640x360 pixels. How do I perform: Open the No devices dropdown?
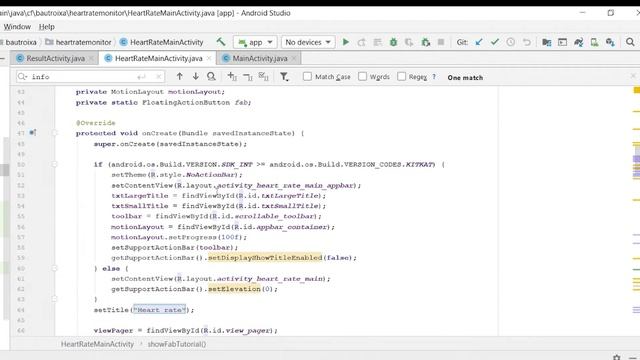[308, 42]
